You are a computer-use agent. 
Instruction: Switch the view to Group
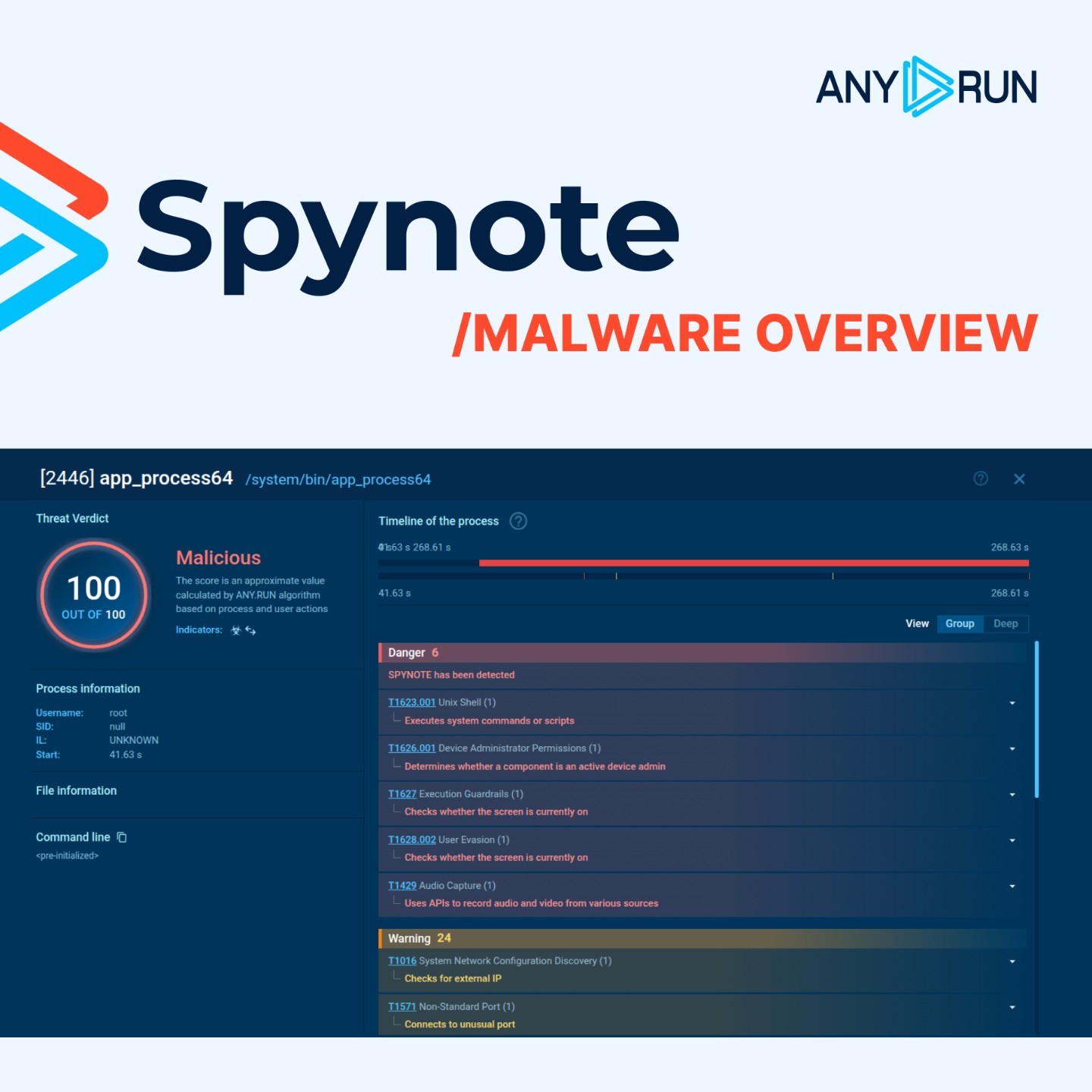pos(960,623)
